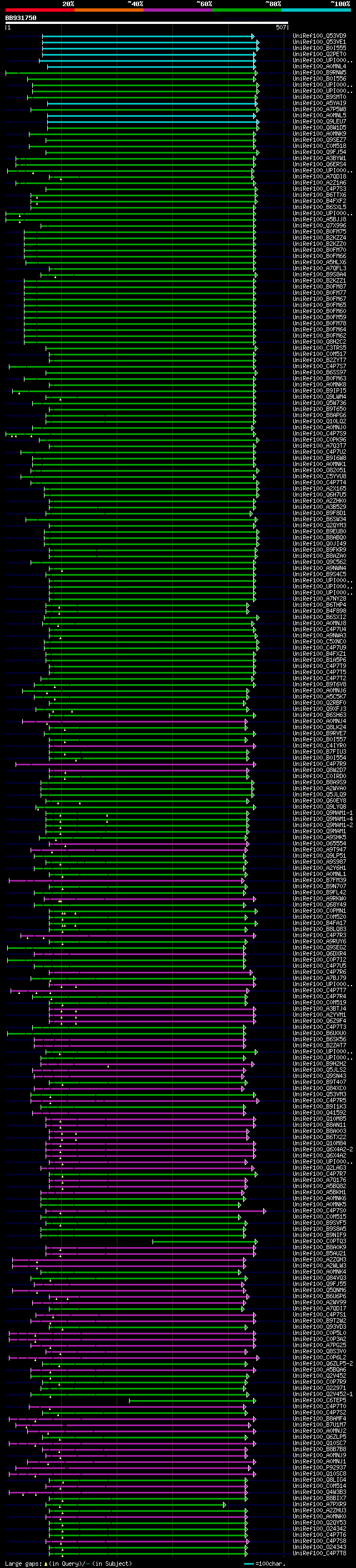This screenshot has height=1568, width=356.
Task: Click label UniRef100_Q6X4A2-2
Action: click(x=323, y=1150)
